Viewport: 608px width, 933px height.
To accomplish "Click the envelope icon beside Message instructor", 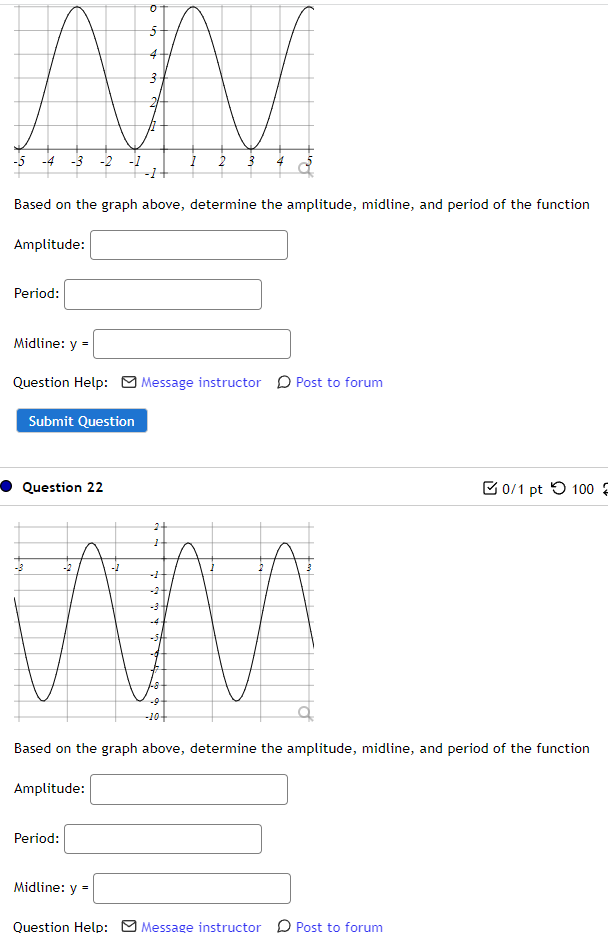I will pyautogui.click(x=130, y=382).
